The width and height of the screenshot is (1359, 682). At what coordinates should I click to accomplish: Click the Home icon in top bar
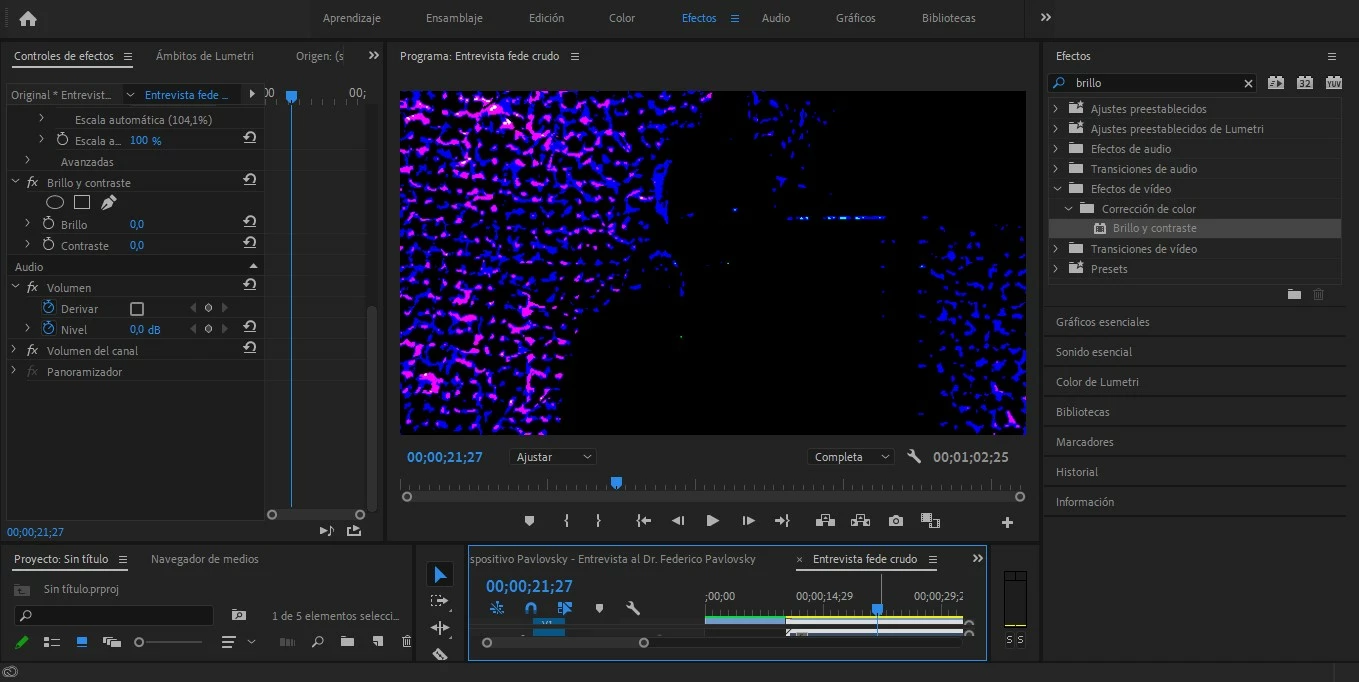pyautogui.click(x=27, y=18)
